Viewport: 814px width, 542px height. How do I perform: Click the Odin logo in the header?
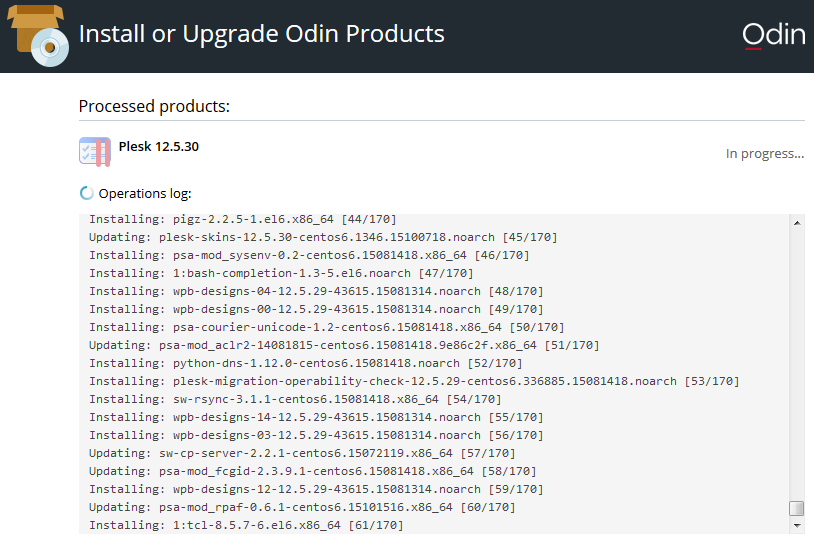click(x=774, y=35)
